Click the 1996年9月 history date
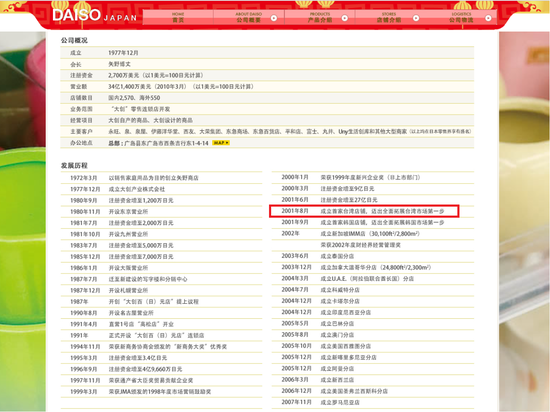Screen dimensions: 550x412 (x=83, y=369)
